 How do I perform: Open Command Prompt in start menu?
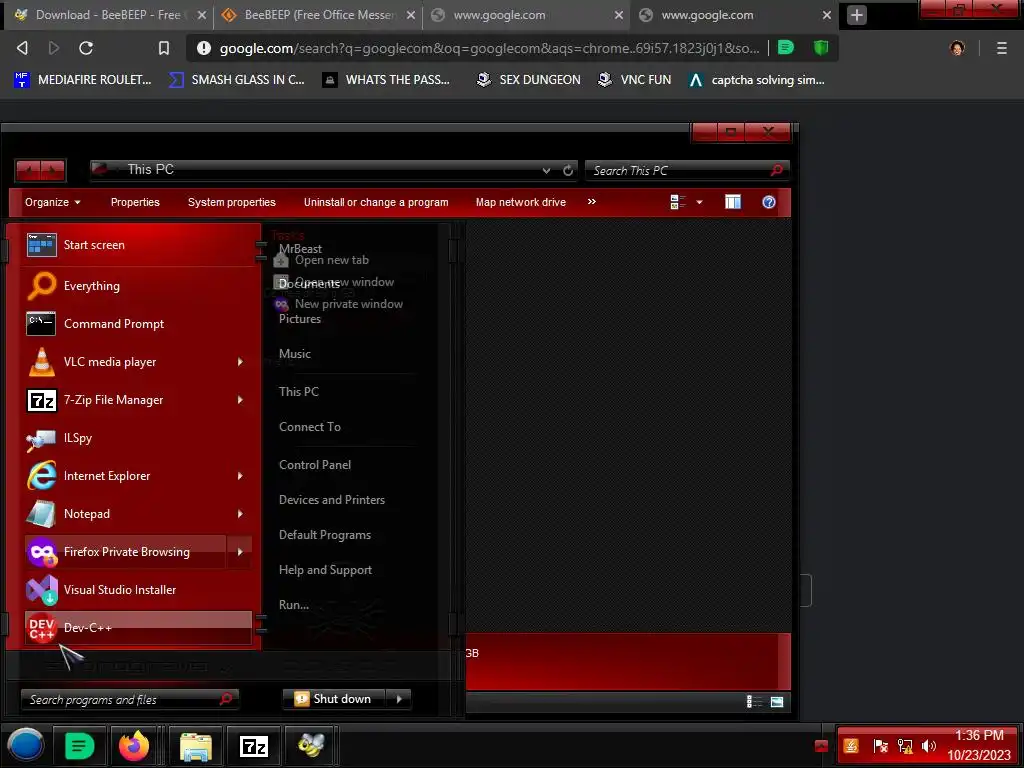(x=137, y=324)
